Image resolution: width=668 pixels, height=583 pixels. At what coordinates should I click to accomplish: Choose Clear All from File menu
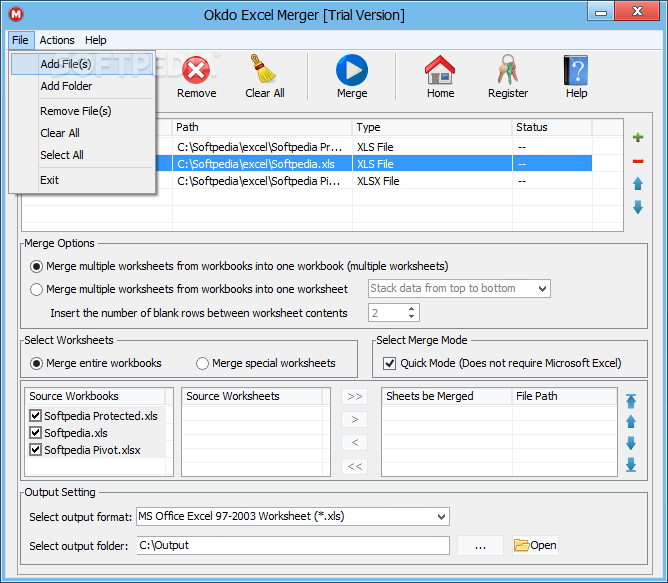click(82, 133)
